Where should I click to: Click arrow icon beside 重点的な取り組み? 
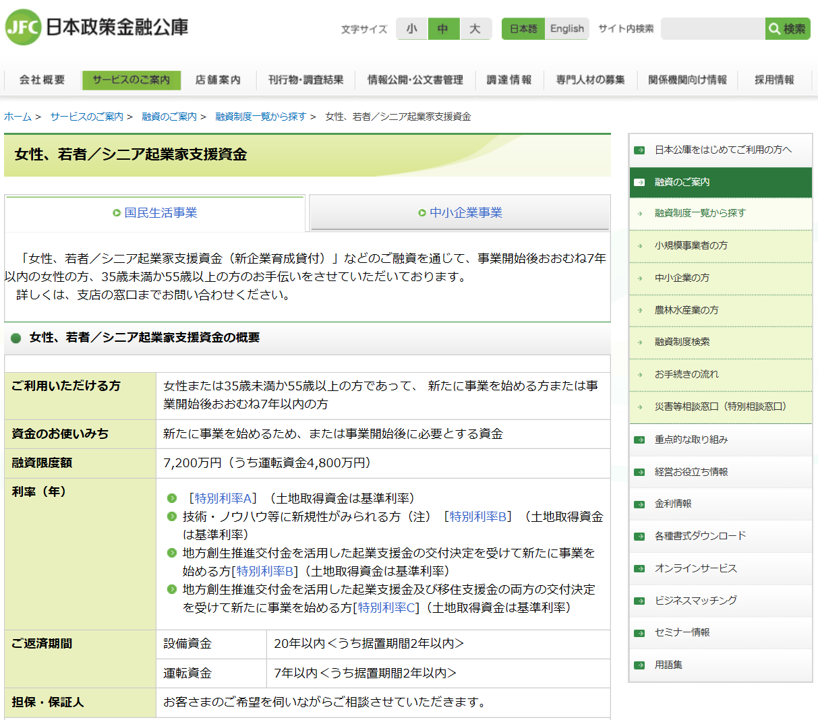pos(639,440)
